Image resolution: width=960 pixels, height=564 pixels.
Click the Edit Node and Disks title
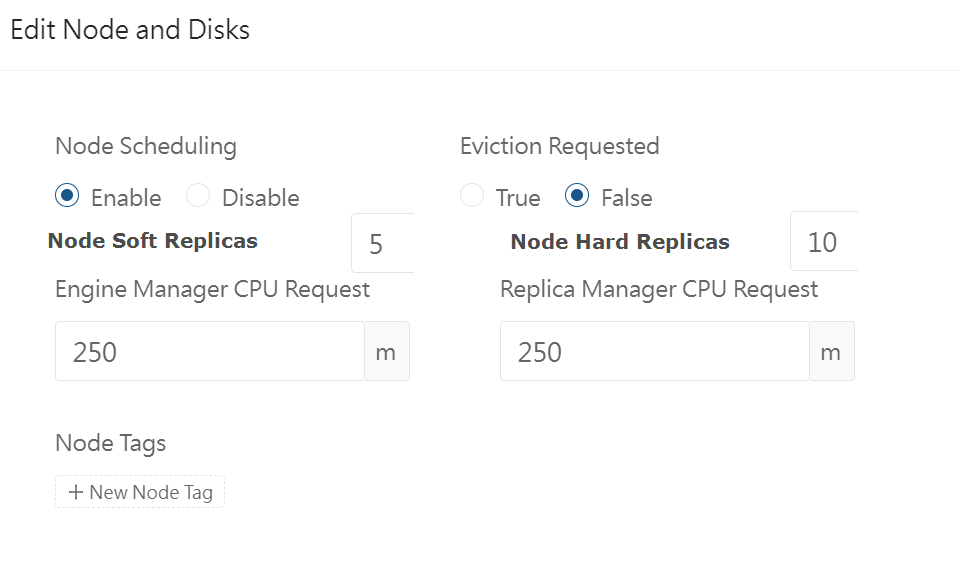click(130, 30)
